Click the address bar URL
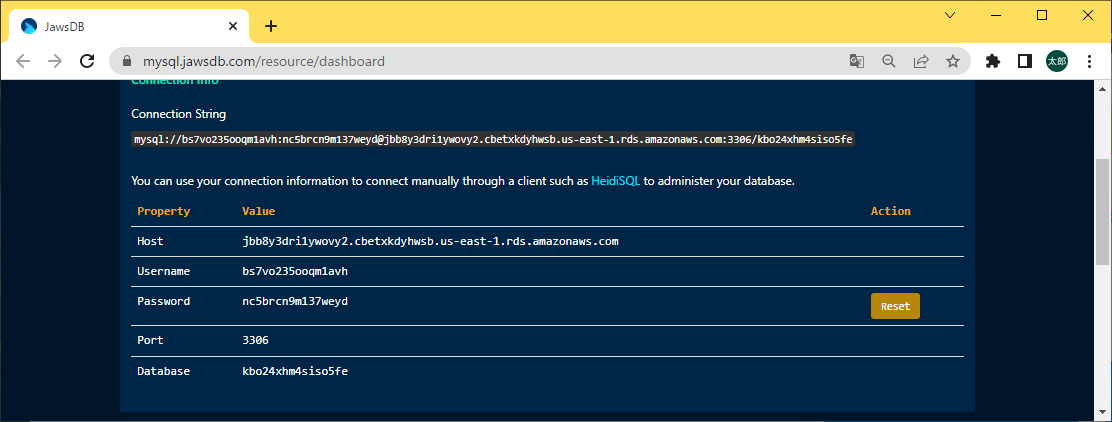 [264, 61]
